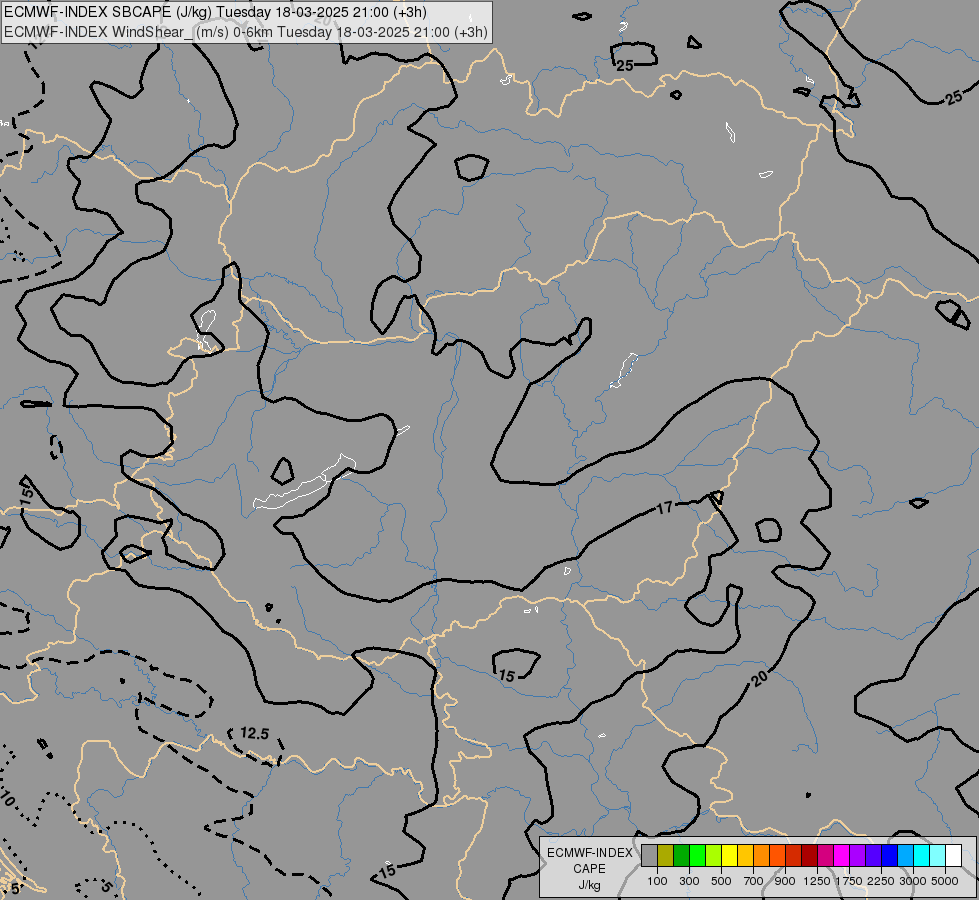This screenshot has width=979, height=900.
Task: Click the legend label "700"
Action: click(x=754, y=881)
